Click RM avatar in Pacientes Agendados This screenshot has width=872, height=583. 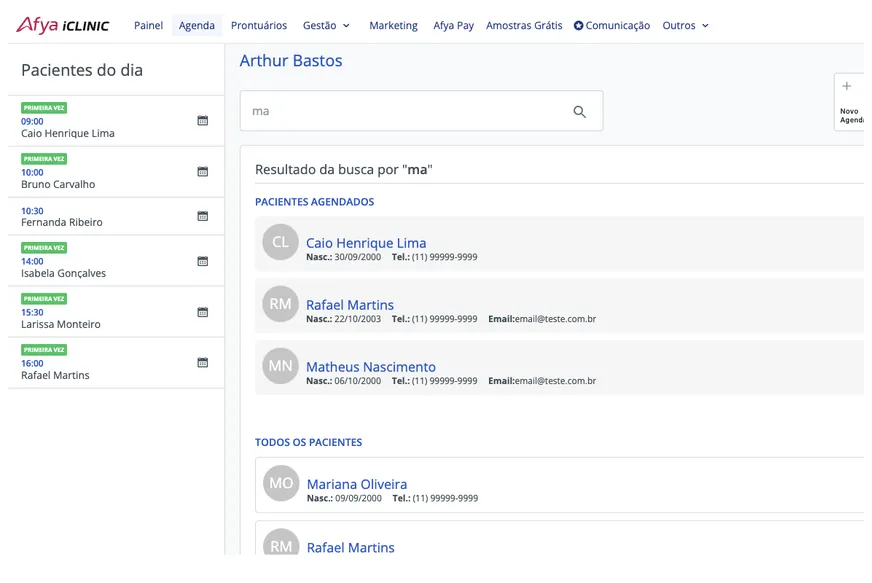pyautogui.click(x=280, y=304)
